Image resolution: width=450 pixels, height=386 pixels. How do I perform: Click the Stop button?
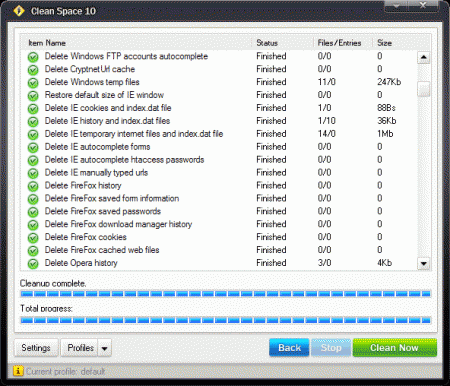point(331,348)
